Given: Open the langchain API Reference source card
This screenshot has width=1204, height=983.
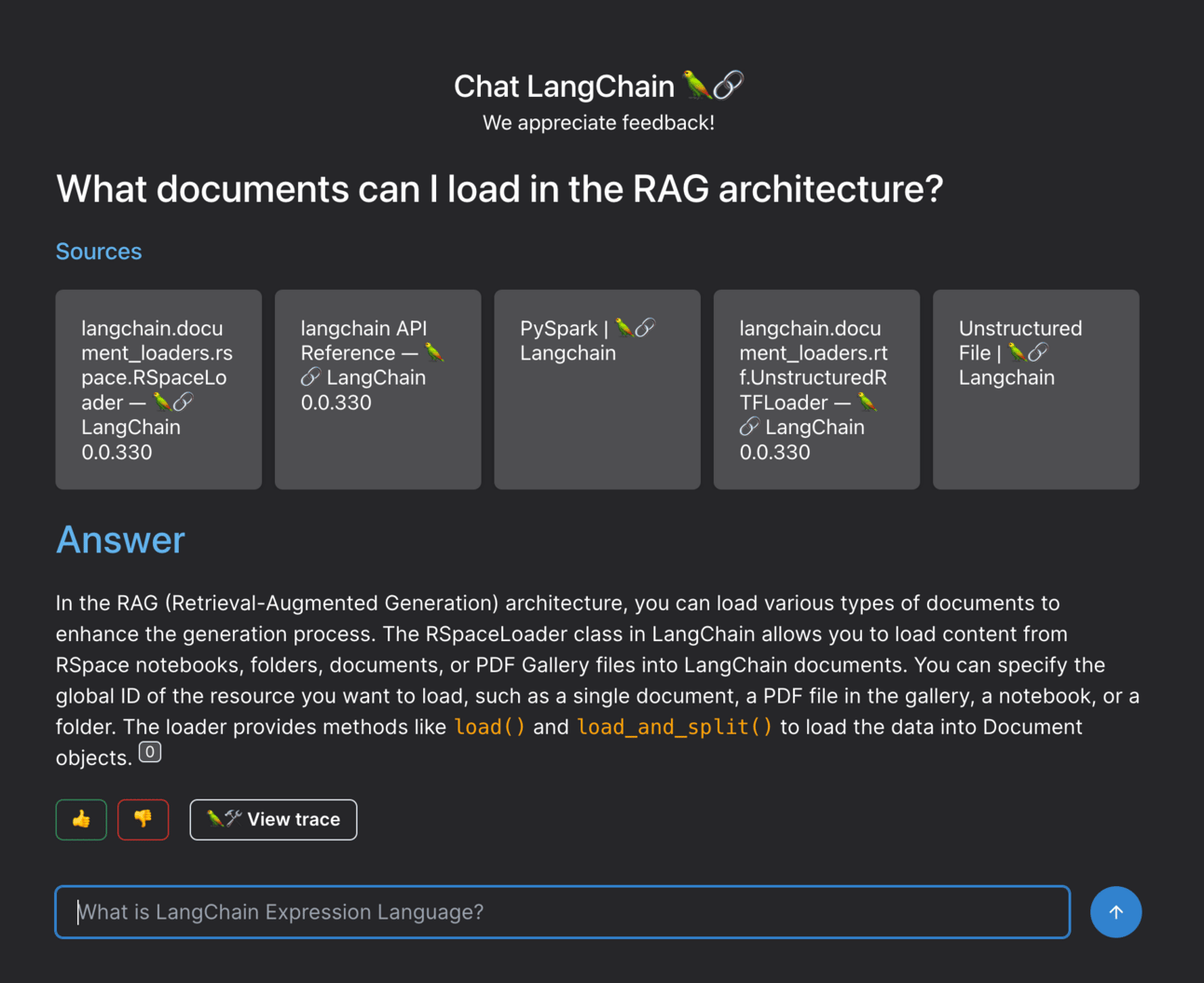Looking at the screenshot, I should coord(378,389).
